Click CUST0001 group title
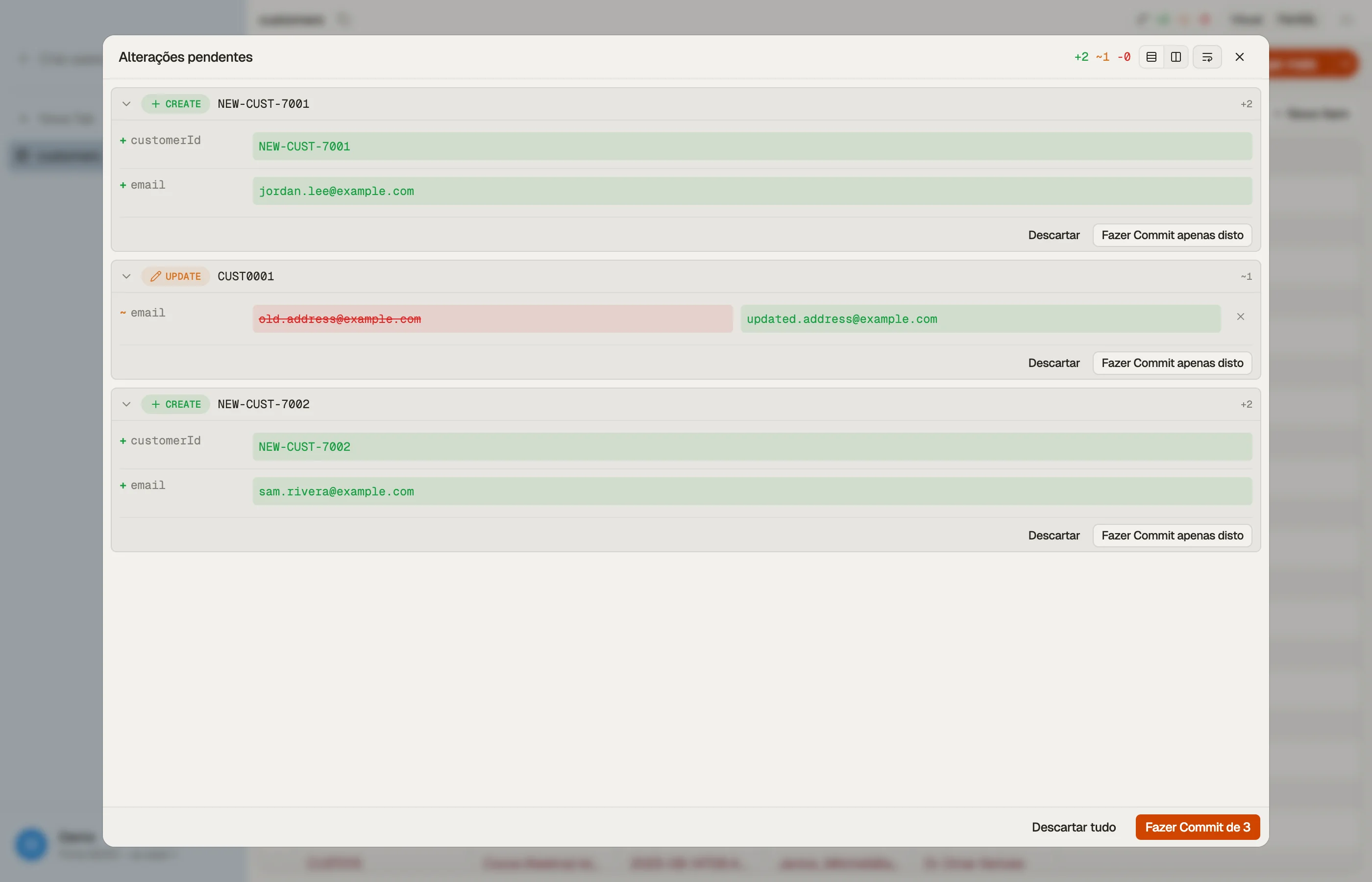Image resolution: width=1372 pixels, height=882 pixels. pyautogui.click(x=245, y=276)
